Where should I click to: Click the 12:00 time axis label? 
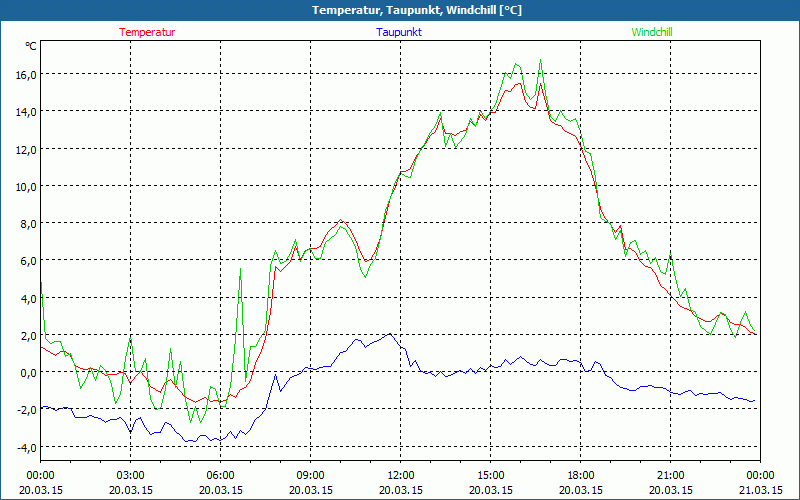[401, 476]
